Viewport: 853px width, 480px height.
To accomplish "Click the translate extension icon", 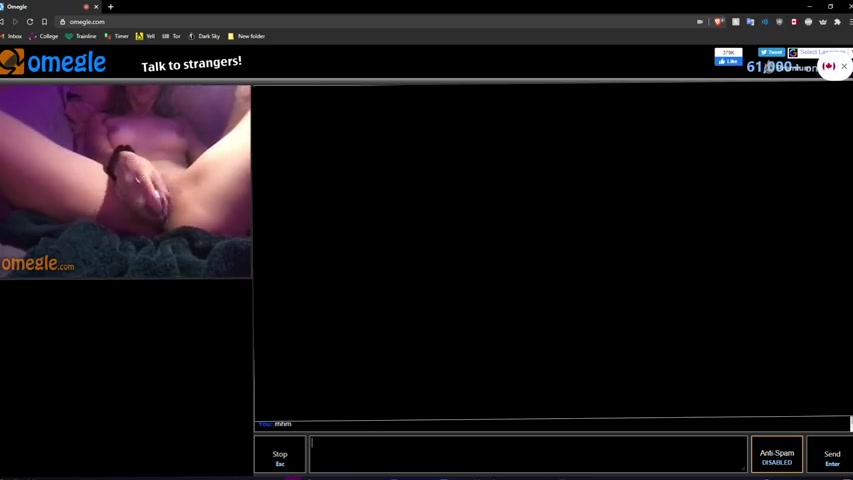I will coord(750,22).
